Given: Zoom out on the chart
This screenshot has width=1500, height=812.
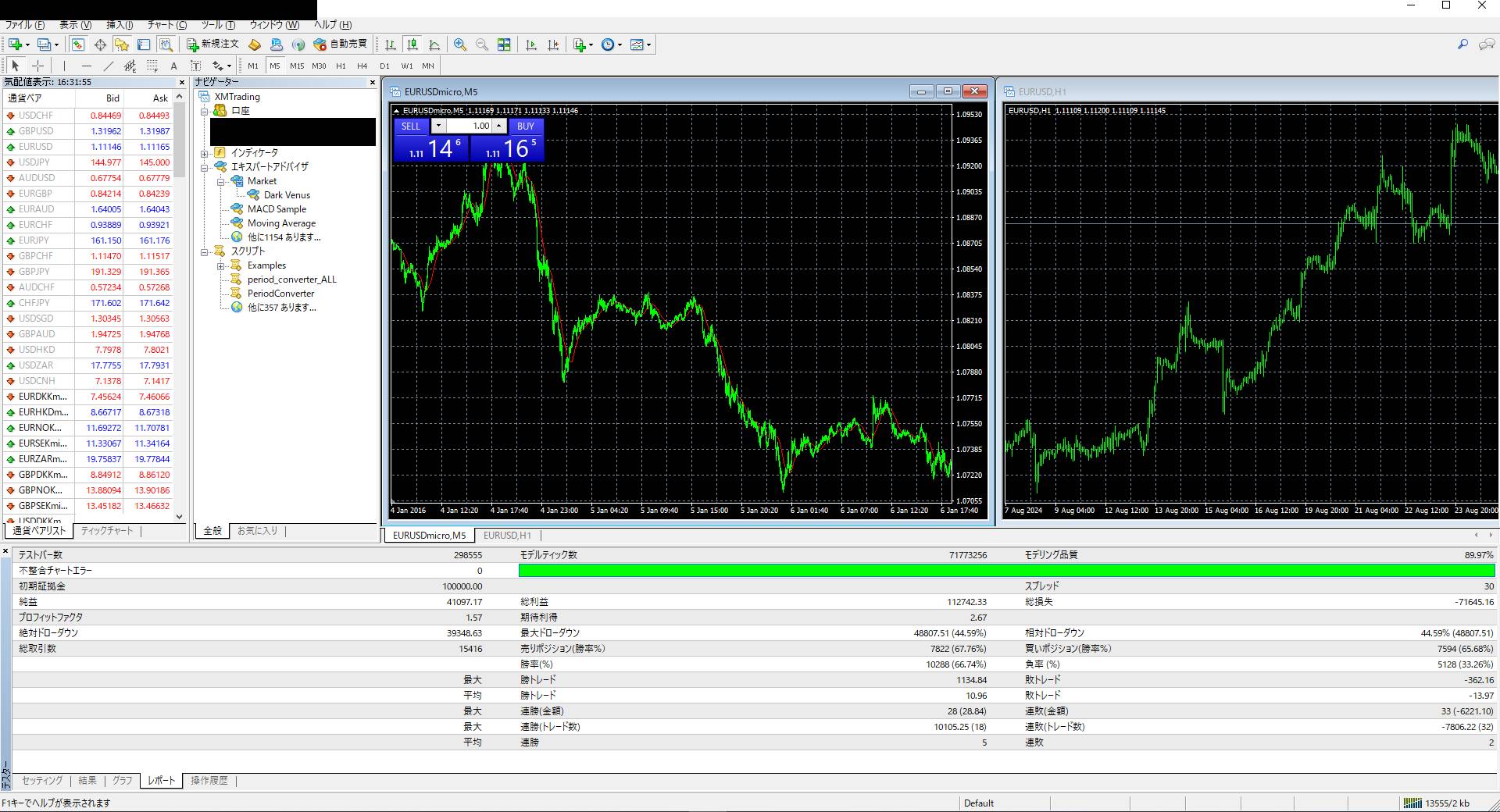Looking at the screenshot, I should click(482, 45).
